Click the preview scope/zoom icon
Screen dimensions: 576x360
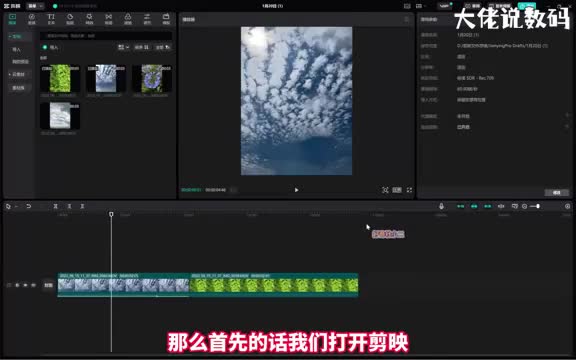(385, 190)
